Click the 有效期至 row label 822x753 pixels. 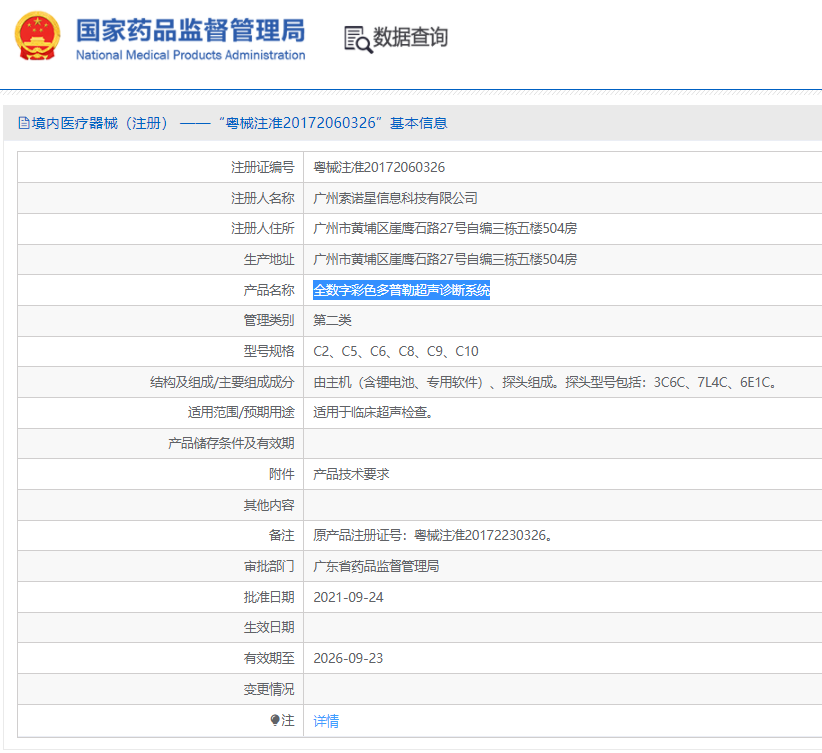[x=269, y=658]
